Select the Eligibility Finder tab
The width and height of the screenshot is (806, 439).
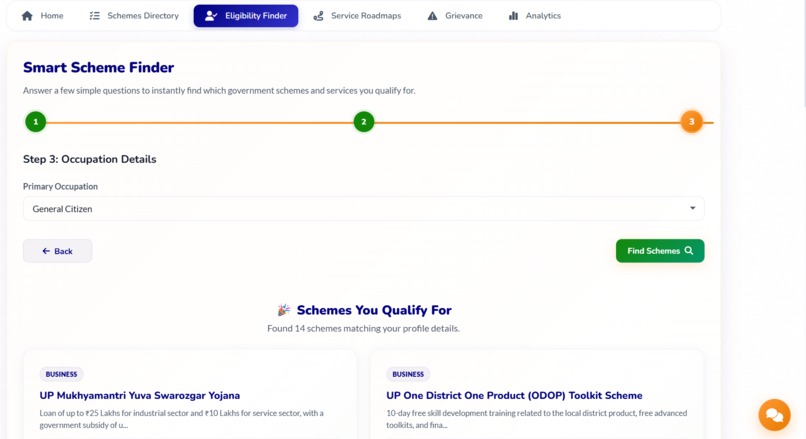click(x=246, y=16)
